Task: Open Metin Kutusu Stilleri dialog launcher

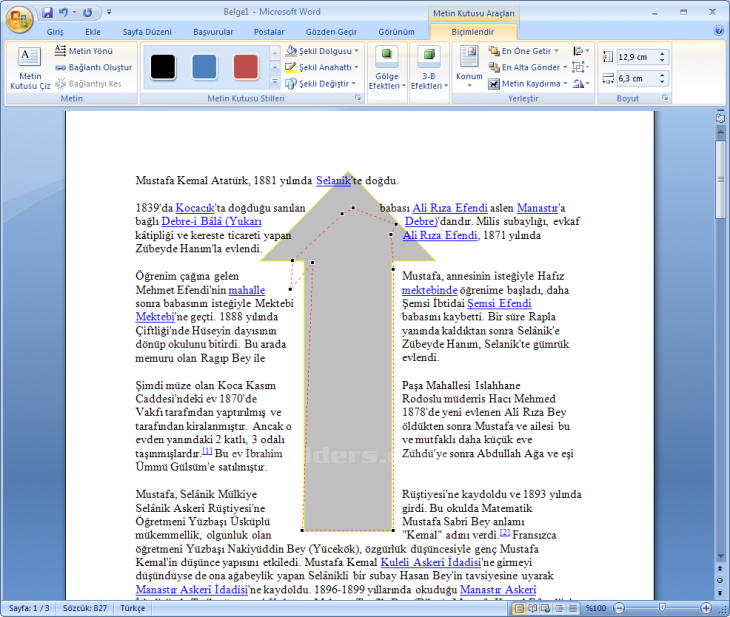Action: click(358, 98)
